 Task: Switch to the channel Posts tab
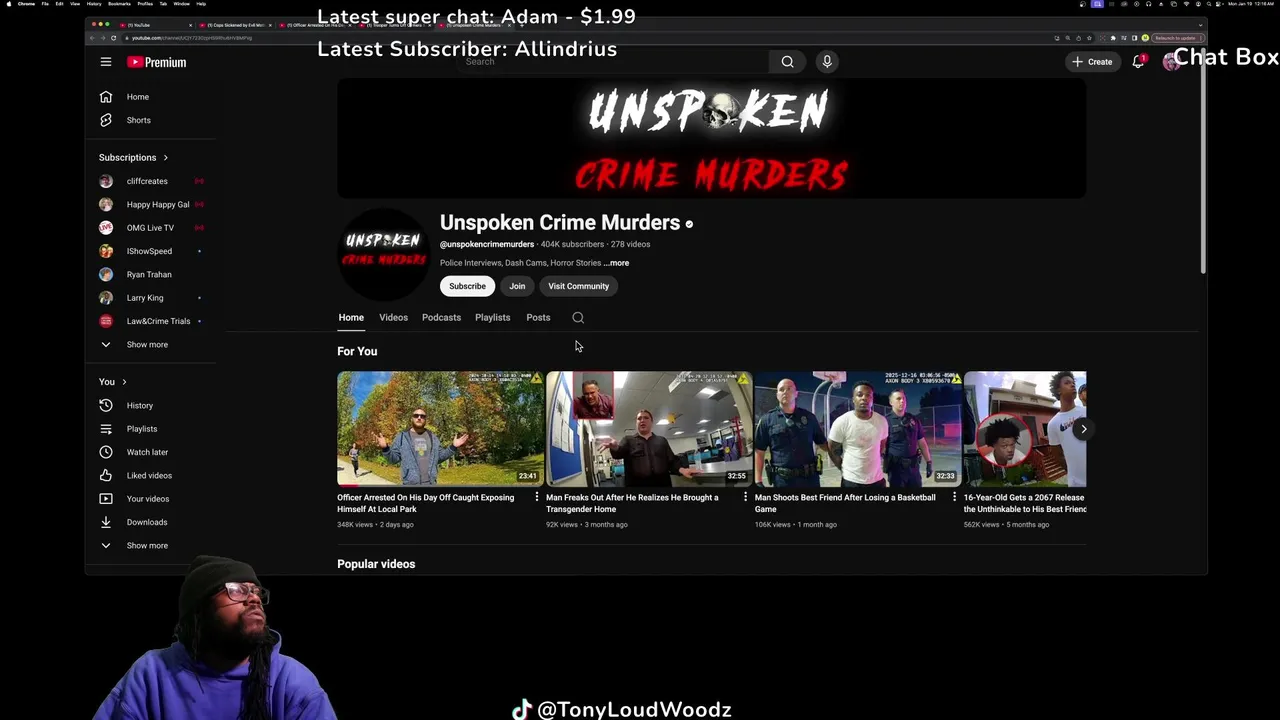[x=538, y=318]
